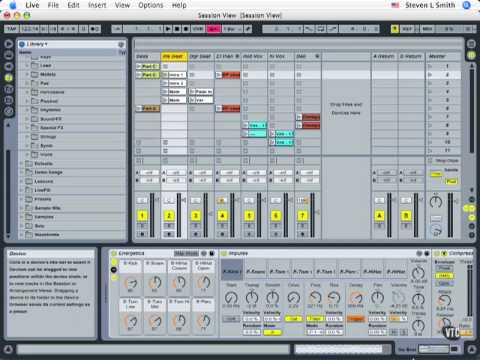Click the Stop Clips button in Master

click(444, 161)
